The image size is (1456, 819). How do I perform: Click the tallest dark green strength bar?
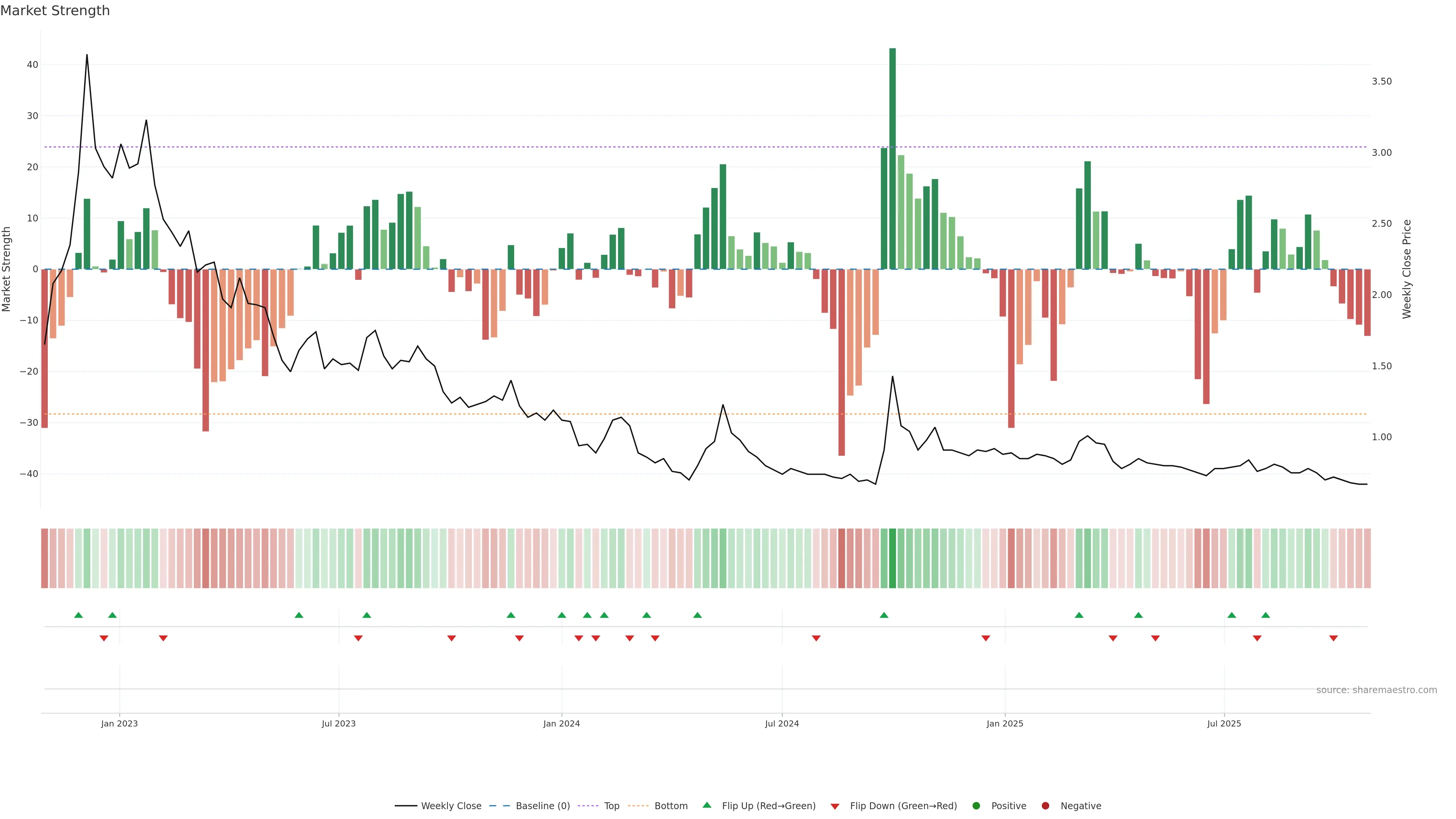pyautogui.click(x=893, y=158)
